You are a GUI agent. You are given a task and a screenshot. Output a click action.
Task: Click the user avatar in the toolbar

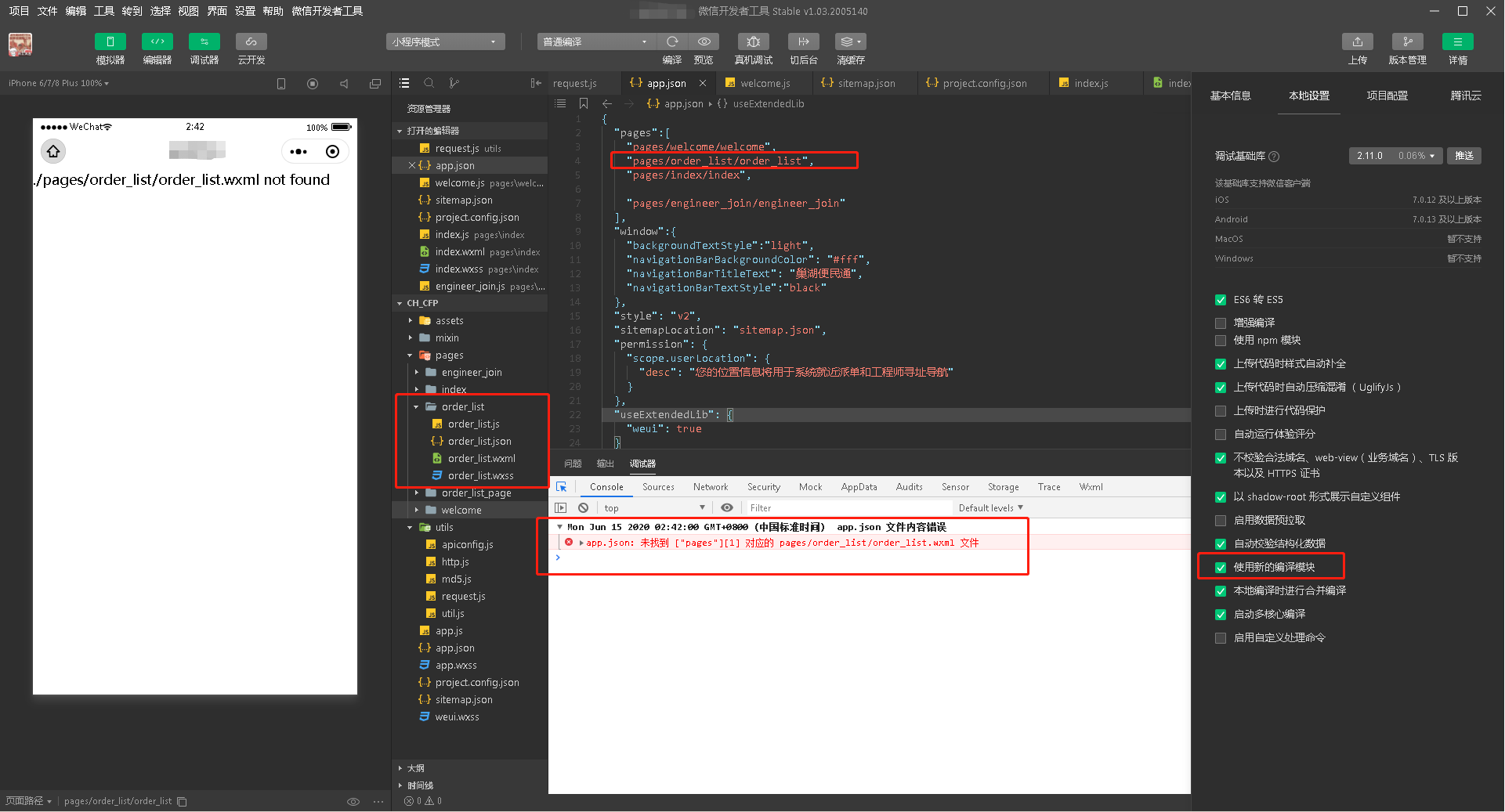[20, 44]
